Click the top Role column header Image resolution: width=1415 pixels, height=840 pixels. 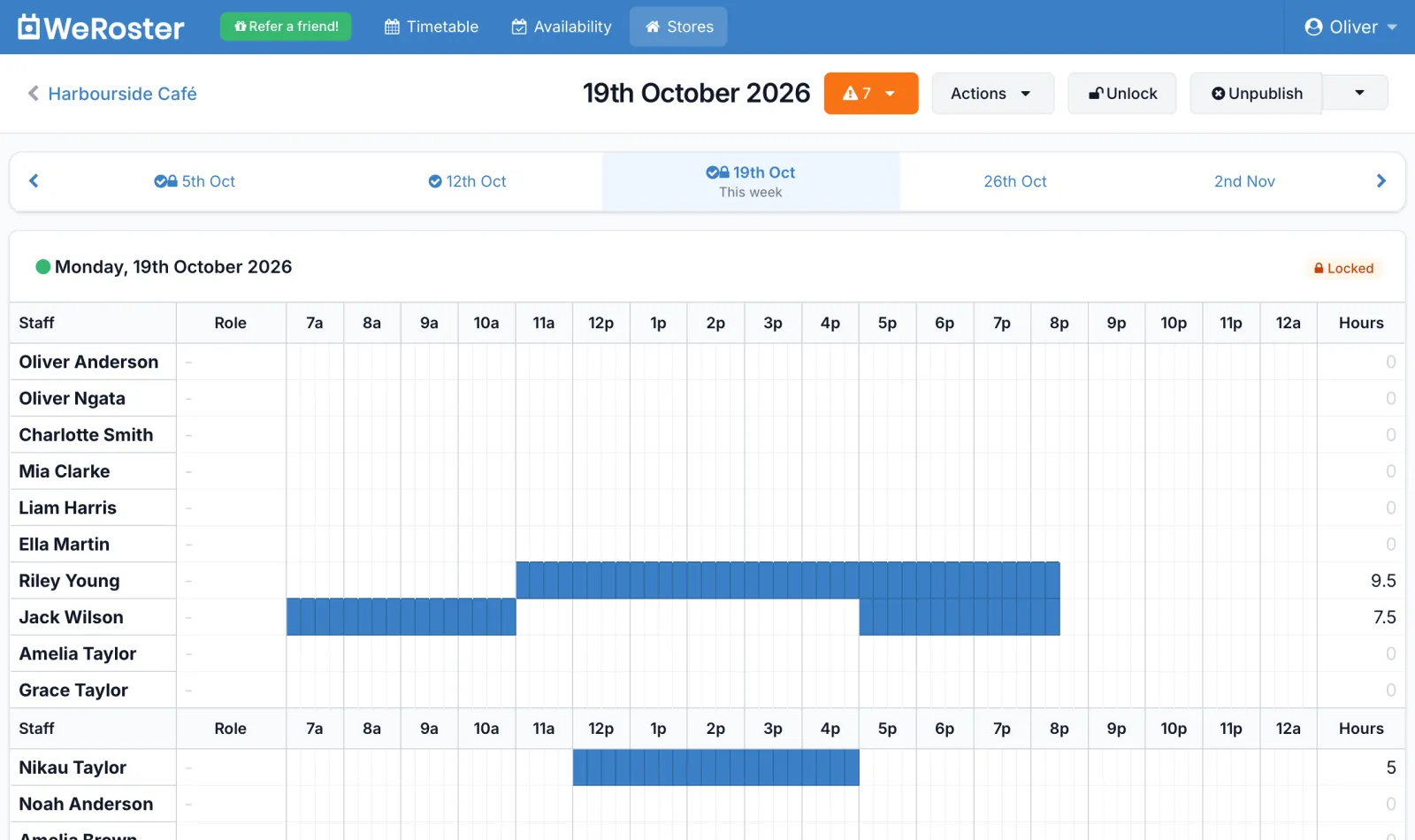click(x=230, y=323)
